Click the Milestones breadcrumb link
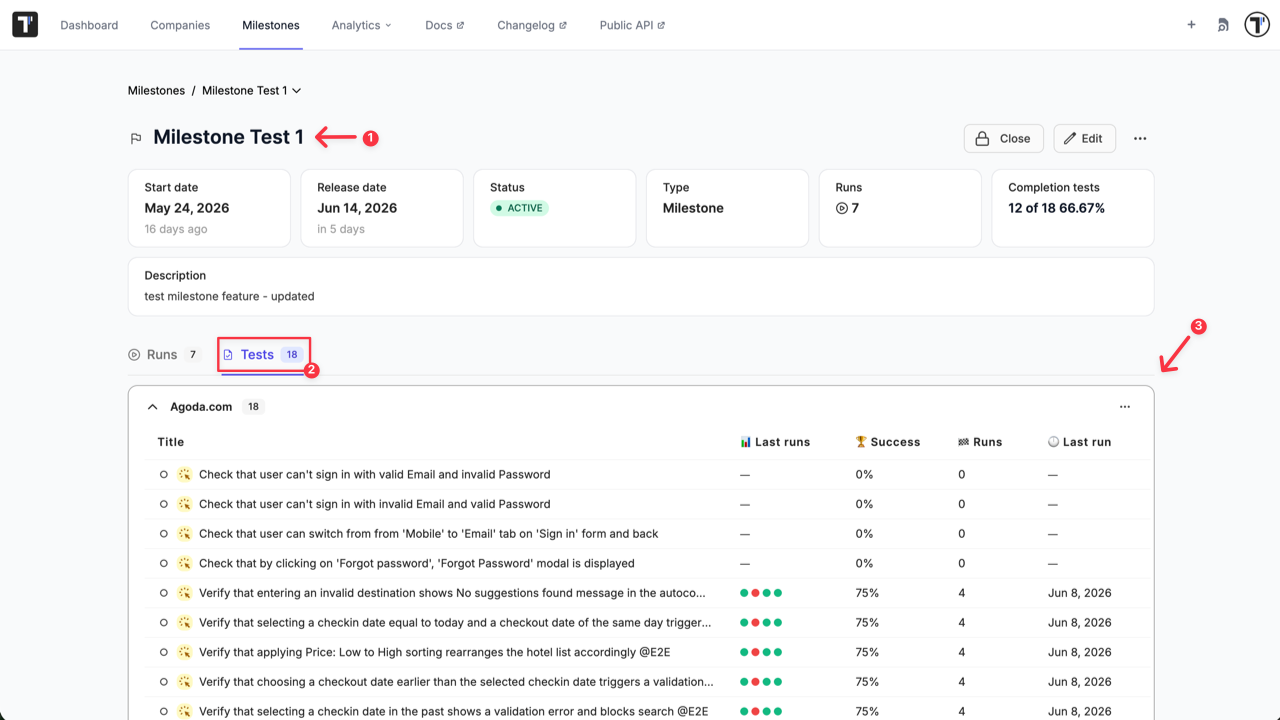The image size is (1280, 720). (x=156, y=90)
